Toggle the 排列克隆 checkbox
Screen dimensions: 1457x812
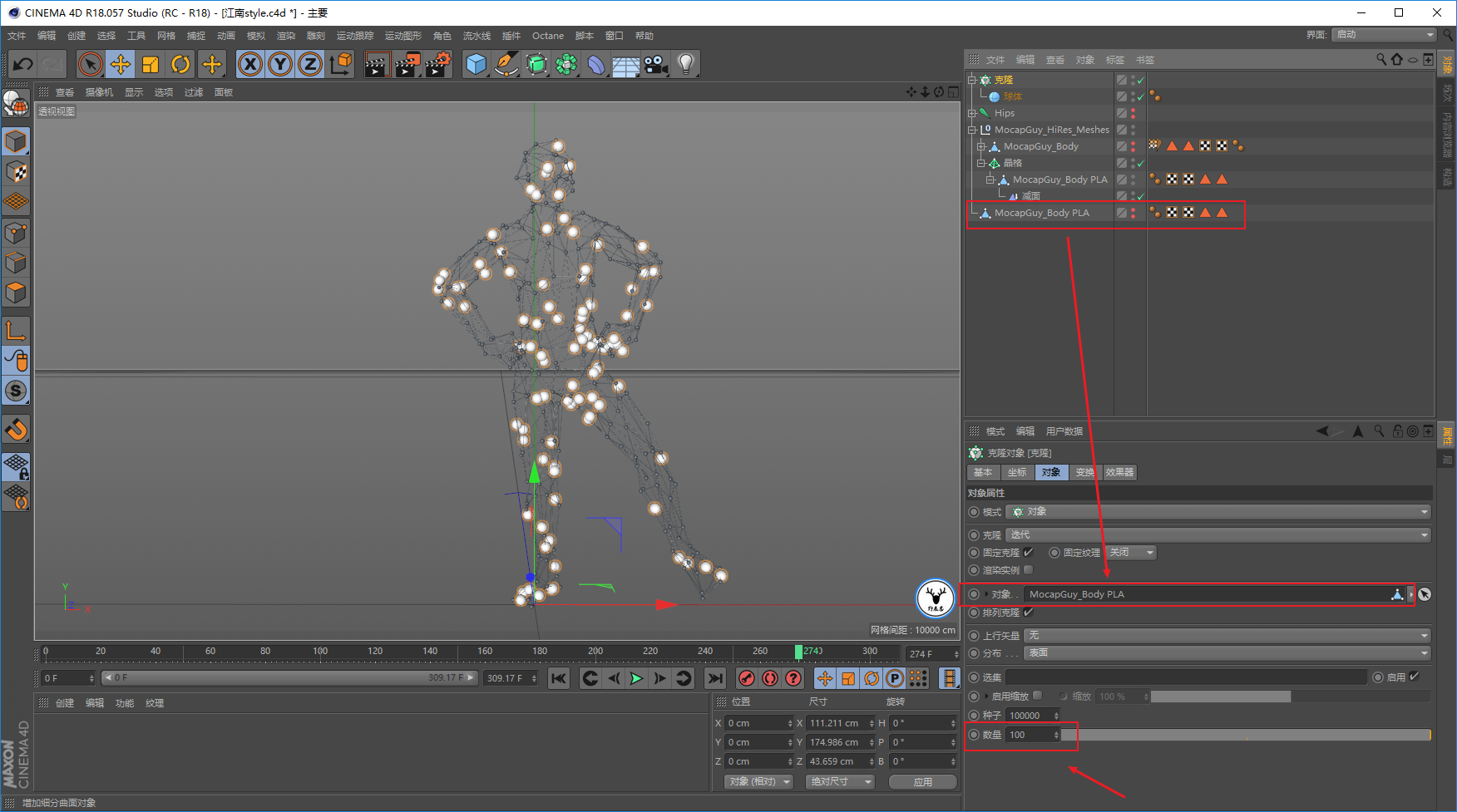(x=1029, y=612)
